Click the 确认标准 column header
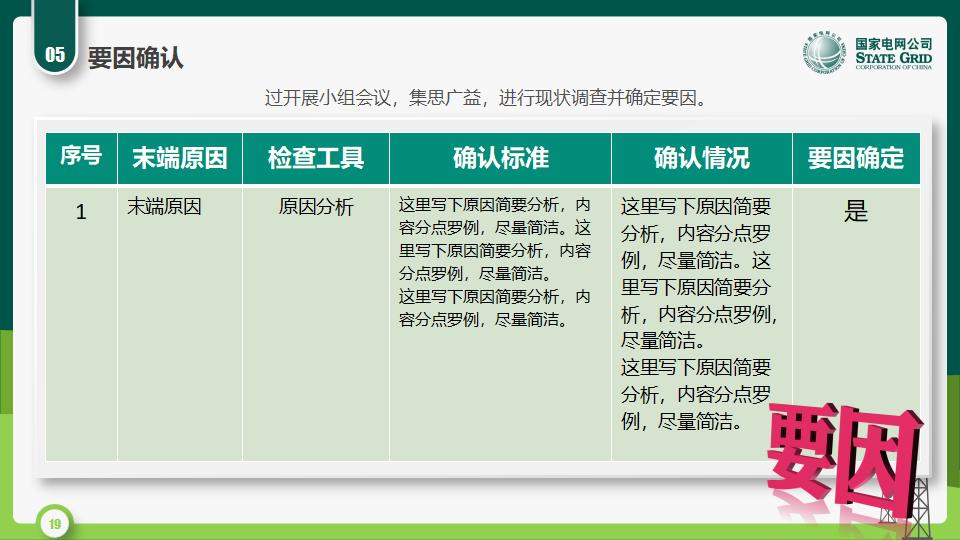This screenshot has height=540, width=960. pyautogui.click(x=500, y=158)
